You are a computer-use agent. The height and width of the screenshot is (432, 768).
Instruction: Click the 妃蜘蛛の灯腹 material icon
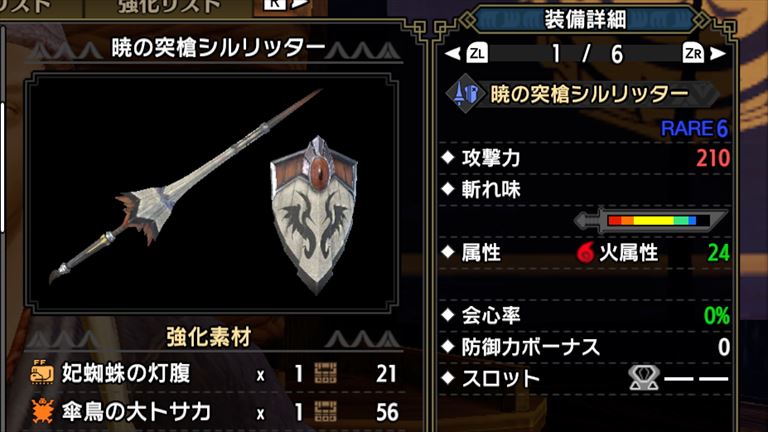[42, 372]
